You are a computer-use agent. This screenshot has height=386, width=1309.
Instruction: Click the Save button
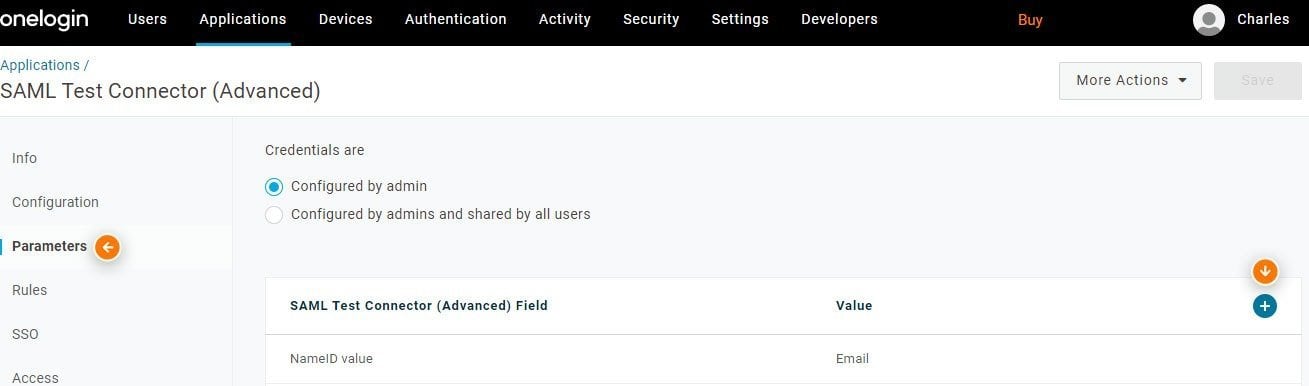pyautogui.click(x=1257, y=80)
